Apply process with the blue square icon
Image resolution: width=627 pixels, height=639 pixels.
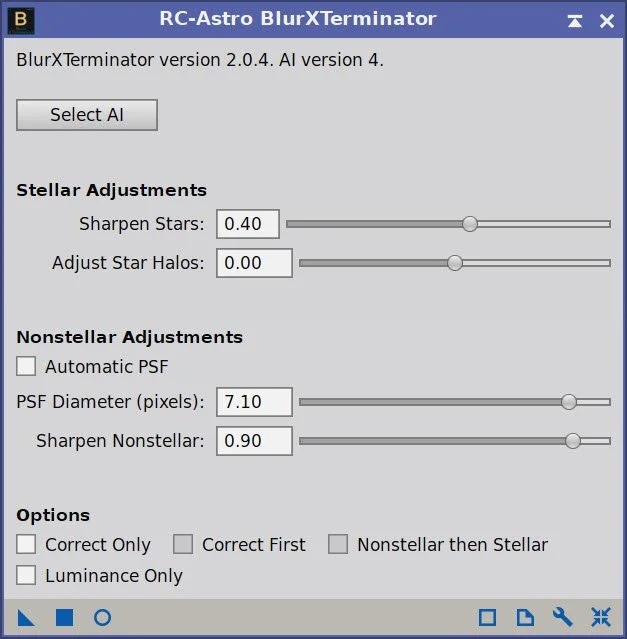[x=64, y=617]
